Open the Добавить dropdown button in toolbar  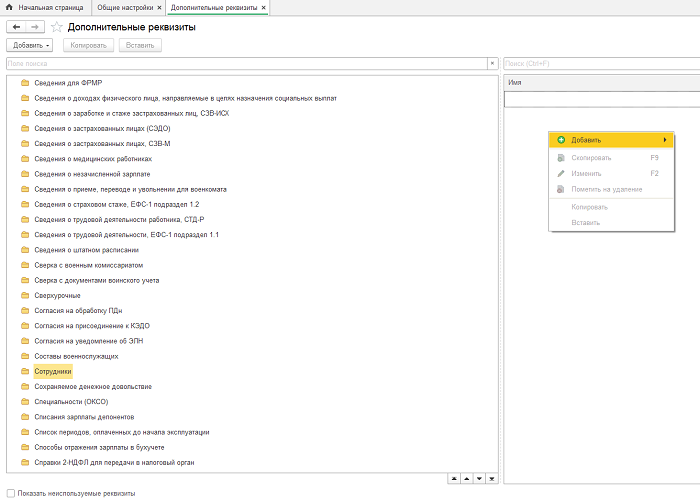point(30,45)
